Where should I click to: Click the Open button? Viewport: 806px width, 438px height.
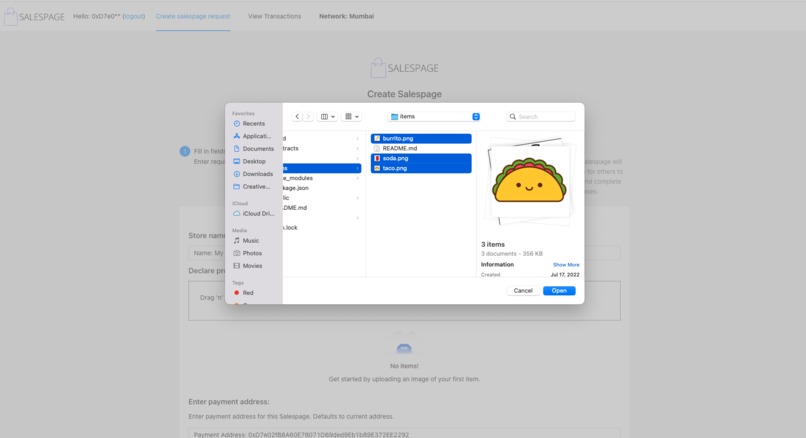tap(559, 291)
